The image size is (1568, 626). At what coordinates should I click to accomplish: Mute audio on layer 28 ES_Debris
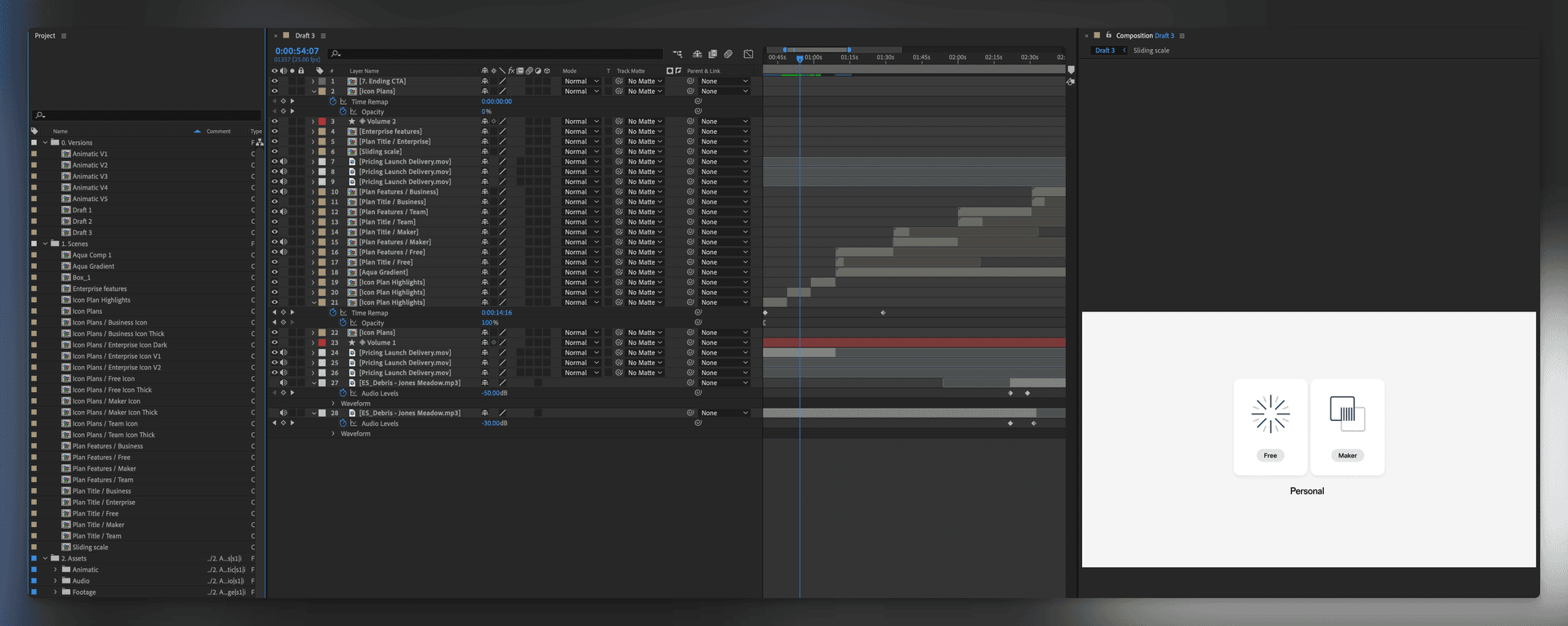coord(283,413)
